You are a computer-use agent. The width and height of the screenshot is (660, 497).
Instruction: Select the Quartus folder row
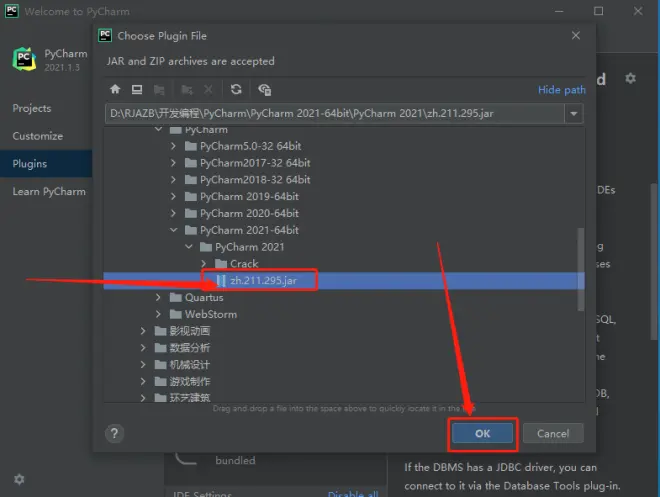tap(344, 298)
